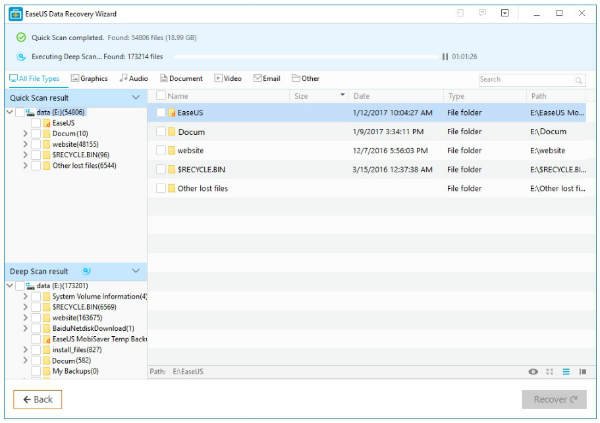The width and height of the screenshot is (600, 423).
Task: Click the search magnifier icon
Action: click(x=579, y=80)
